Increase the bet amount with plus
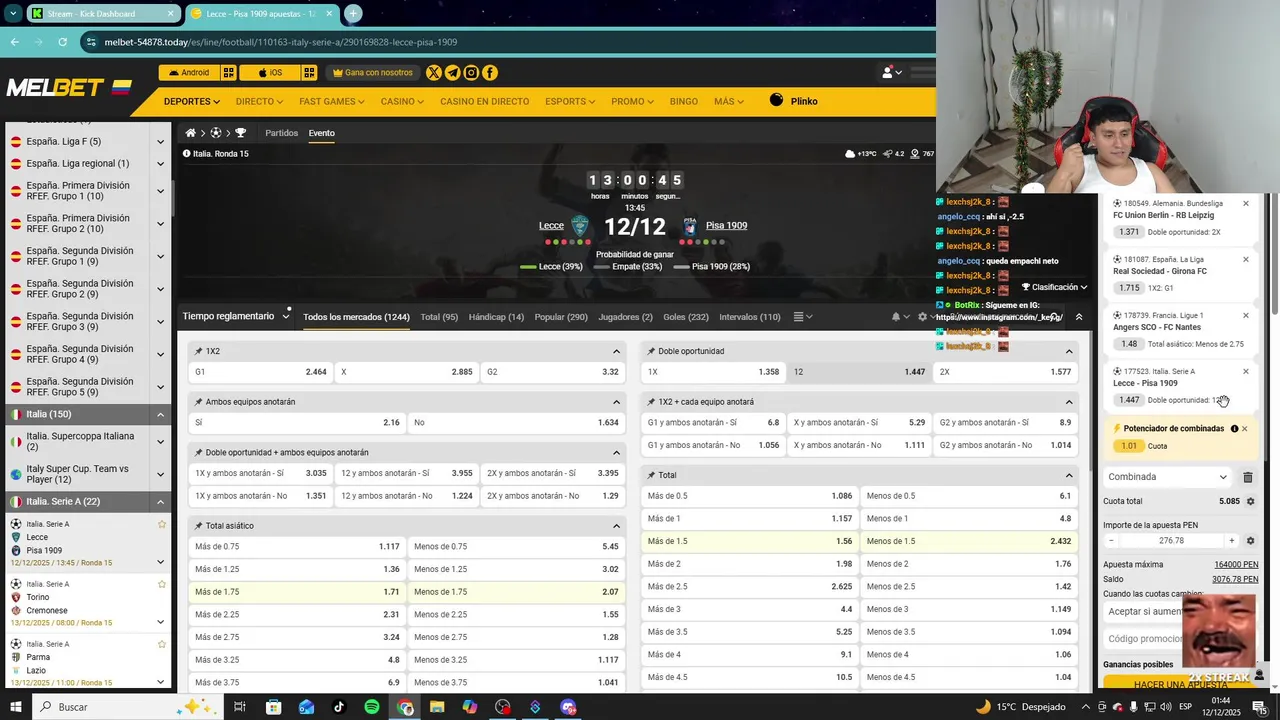 click(1231, 541)
